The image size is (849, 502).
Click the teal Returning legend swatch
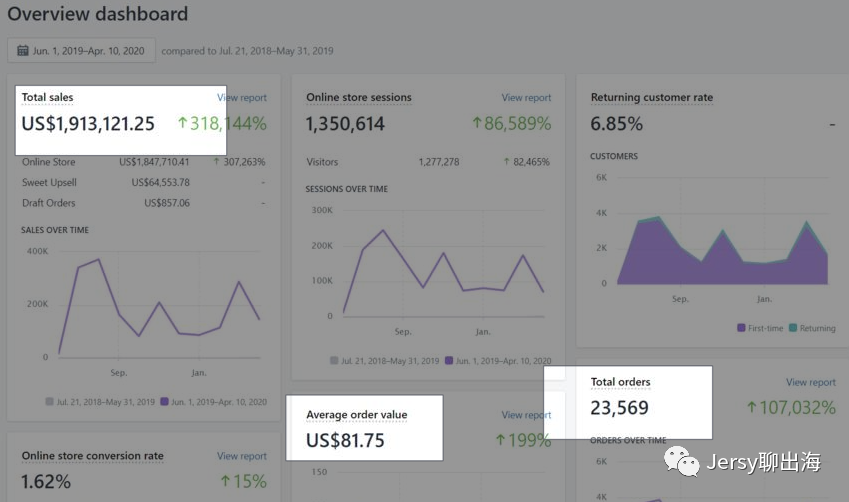793,328
